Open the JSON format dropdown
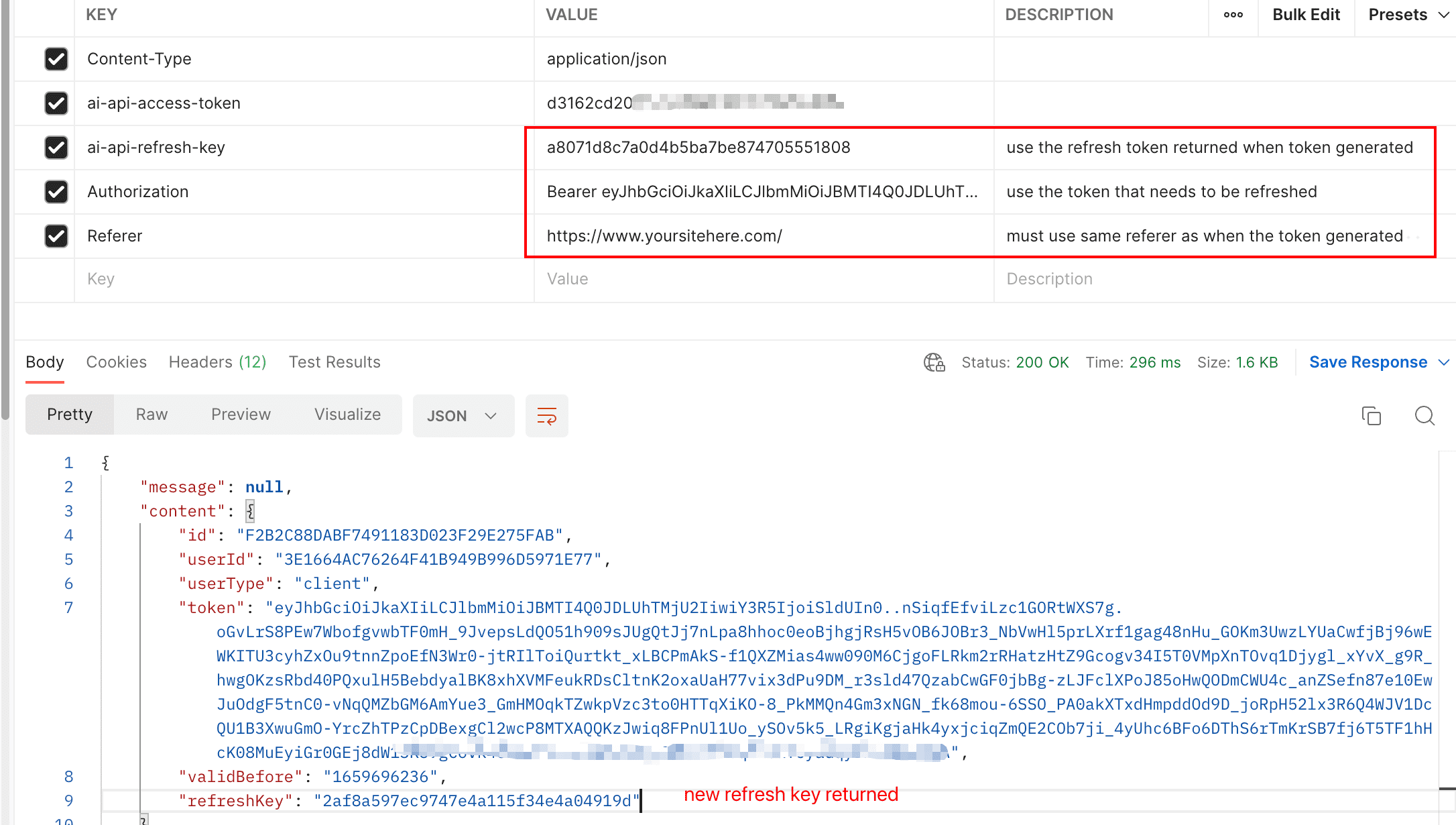Image resolution: width=1456 pixels, height=825 pixels. (463, 416)
